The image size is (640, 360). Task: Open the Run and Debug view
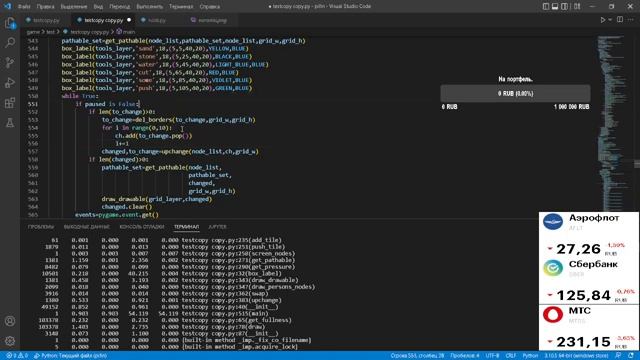10,82
